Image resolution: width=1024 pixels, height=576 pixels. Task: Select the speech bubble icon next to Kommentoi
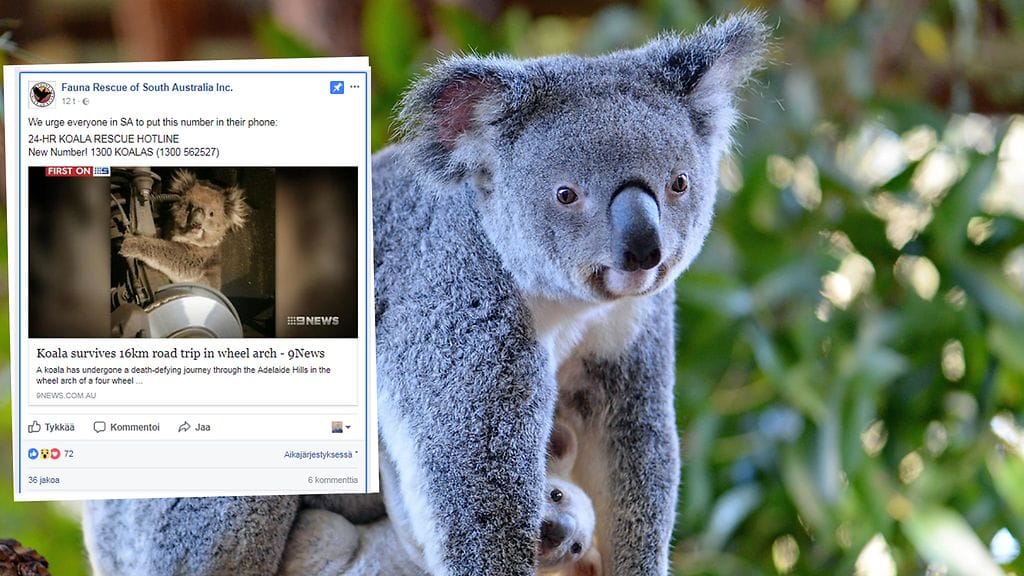pyautogui.click(x=100, y=427)
